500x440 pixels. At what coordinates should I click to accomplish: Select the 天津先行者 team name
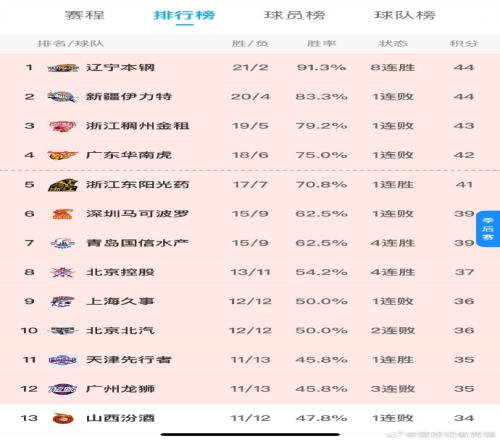(129, 360)
